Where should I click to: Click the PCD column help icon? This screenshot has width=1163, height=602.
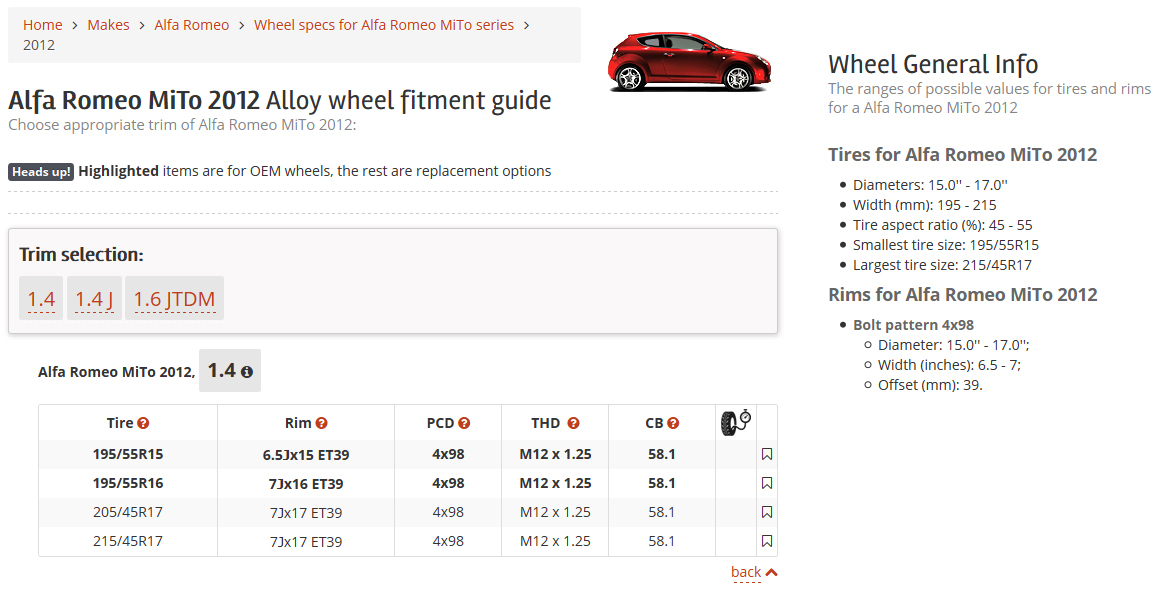[x=464, y=423]
